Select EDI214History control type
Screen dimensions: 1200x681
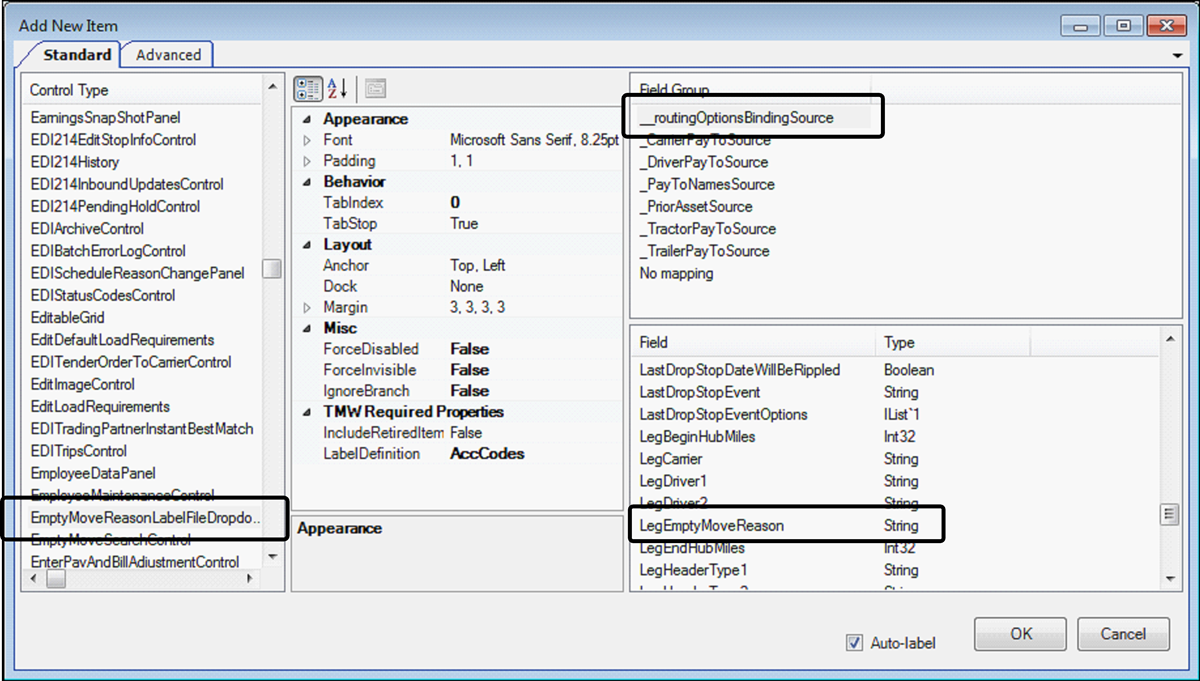(74, 162)
